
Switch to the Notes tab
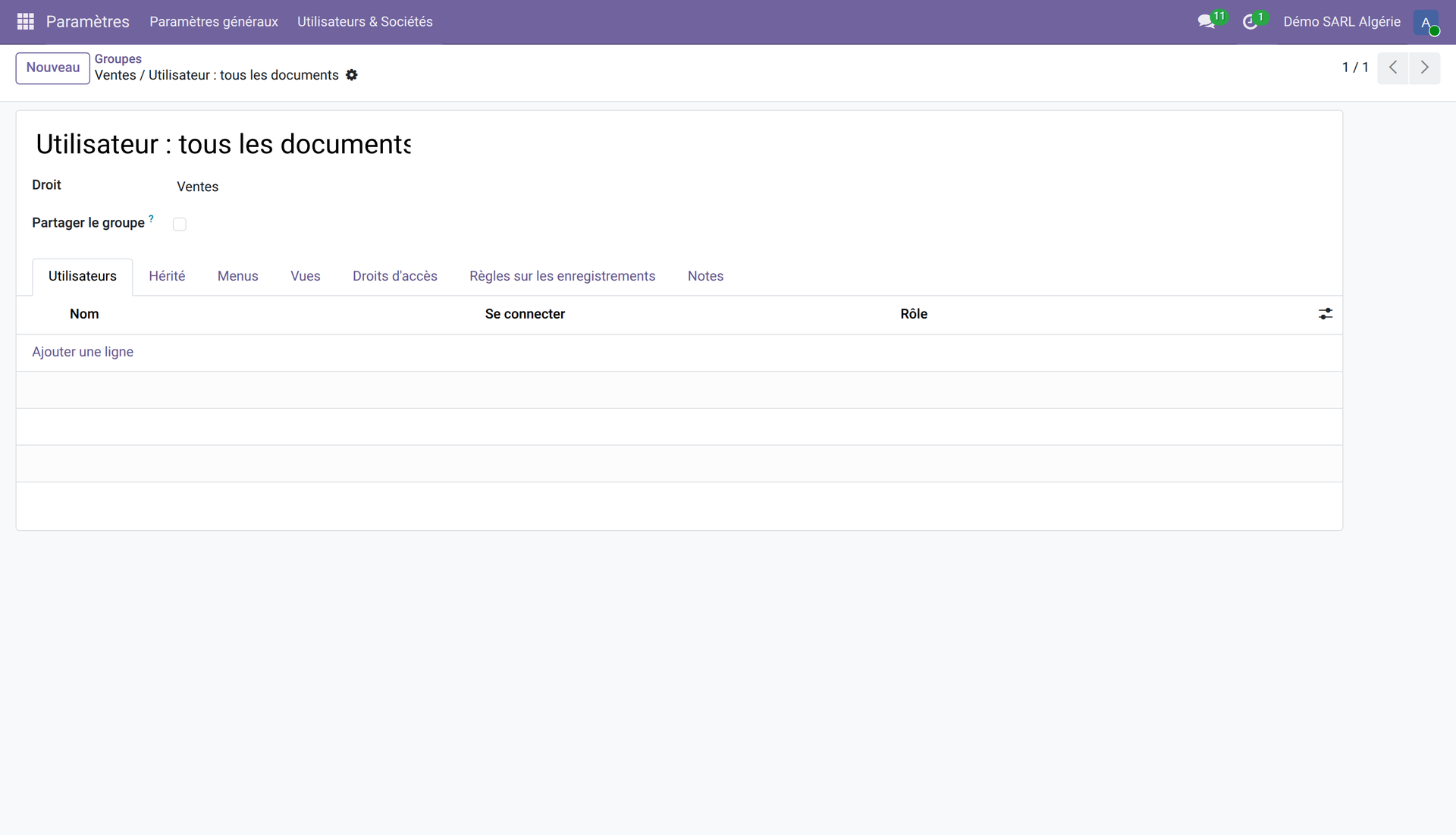705,276
